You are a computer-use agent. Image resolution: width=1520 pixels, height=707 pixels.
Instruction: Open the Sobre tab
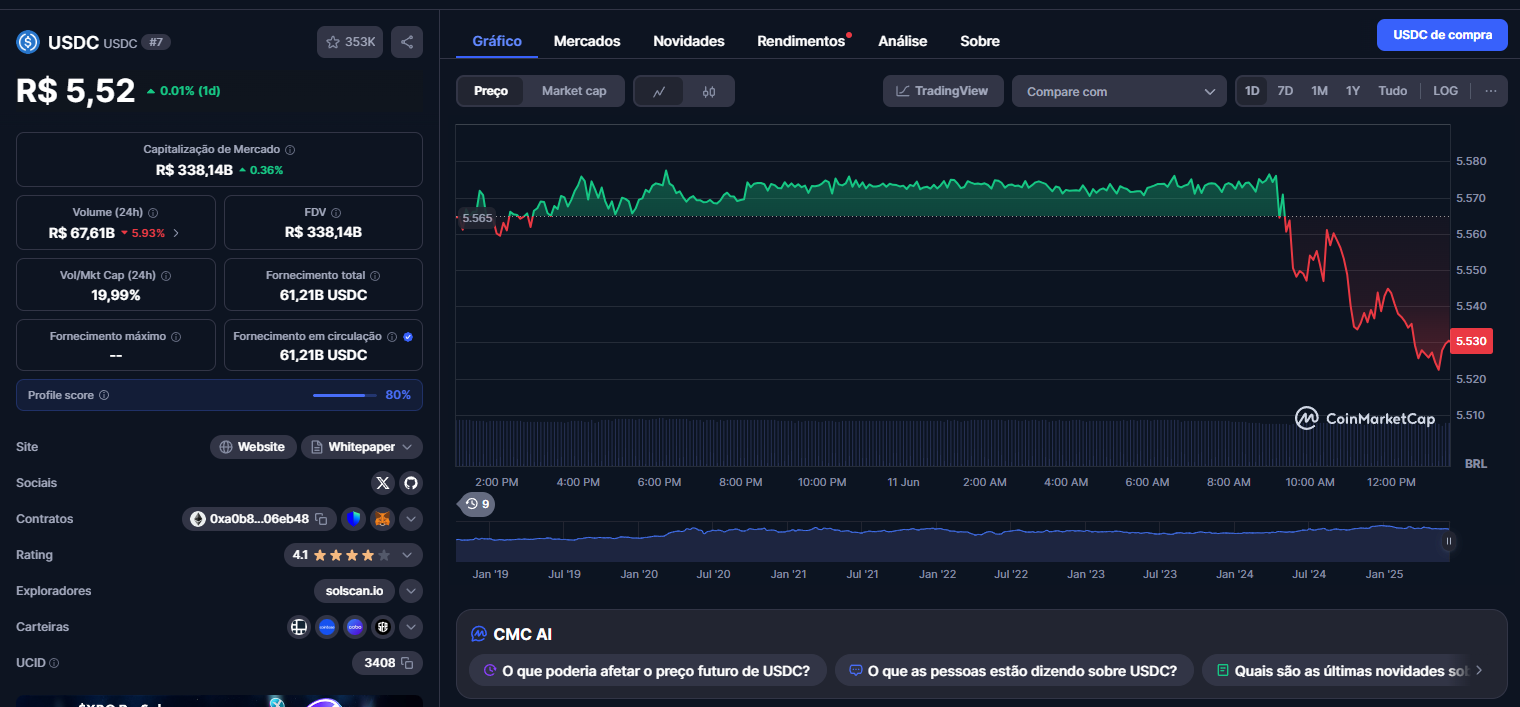tap(980, 41)
